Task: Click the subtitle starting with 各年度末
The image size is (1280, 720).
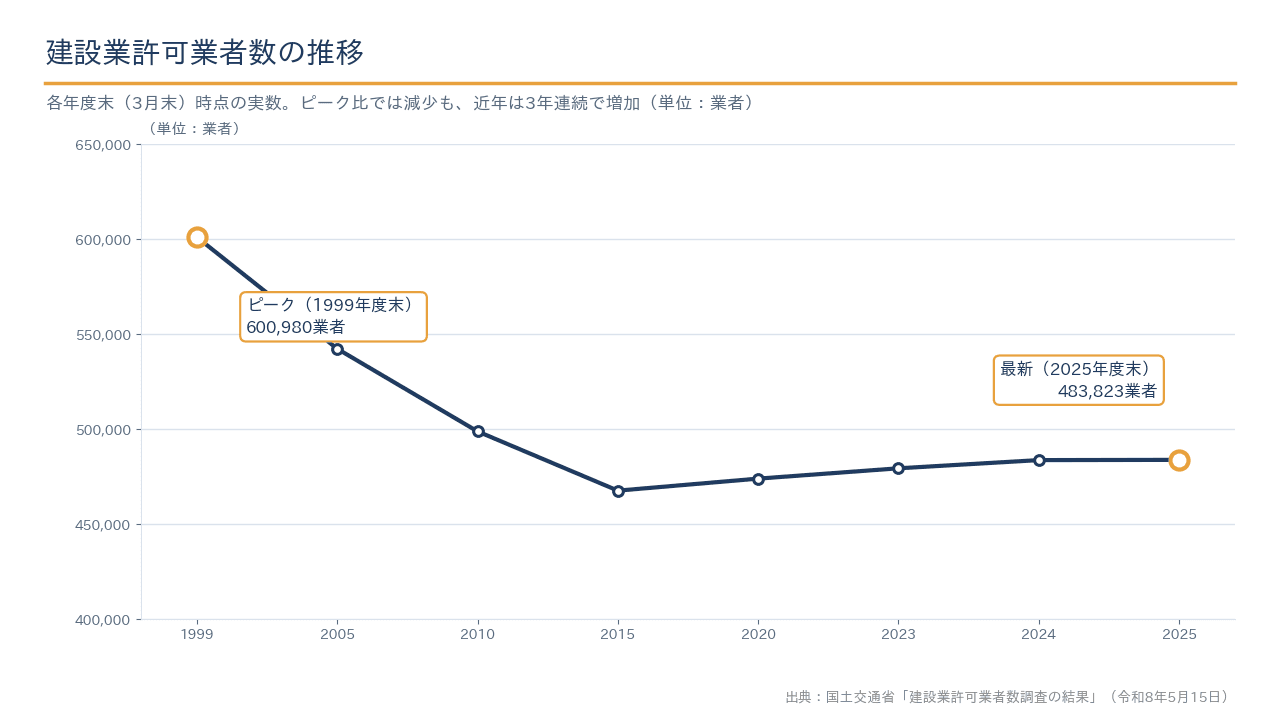Action: pyautogui.click(x=400, y=102)
